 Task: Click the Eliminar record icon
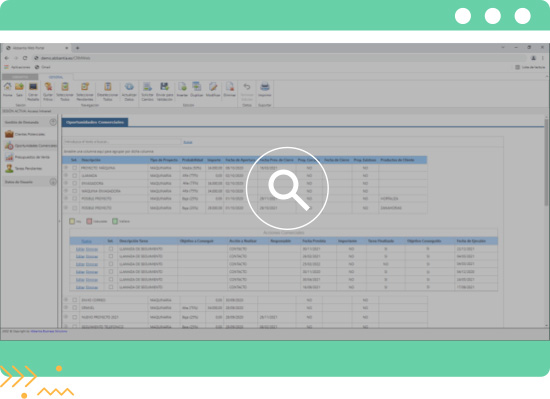pyautogui.click(x=229, y=87)
